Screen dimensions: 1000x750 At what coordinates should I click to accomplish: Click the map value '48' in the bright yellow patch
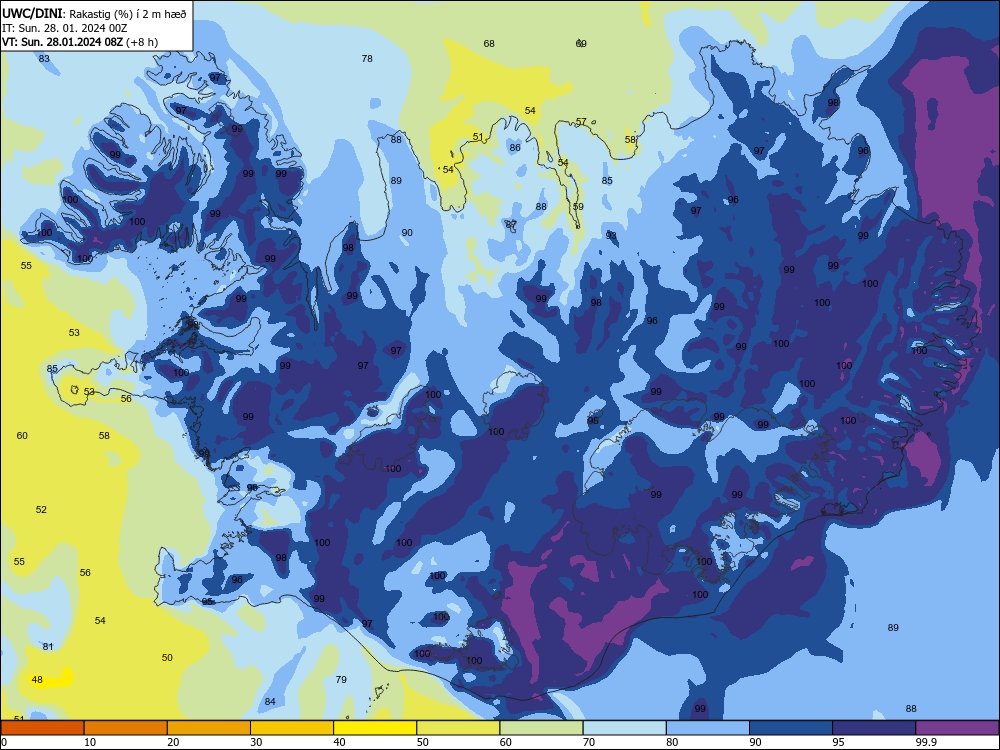[37, 680]
